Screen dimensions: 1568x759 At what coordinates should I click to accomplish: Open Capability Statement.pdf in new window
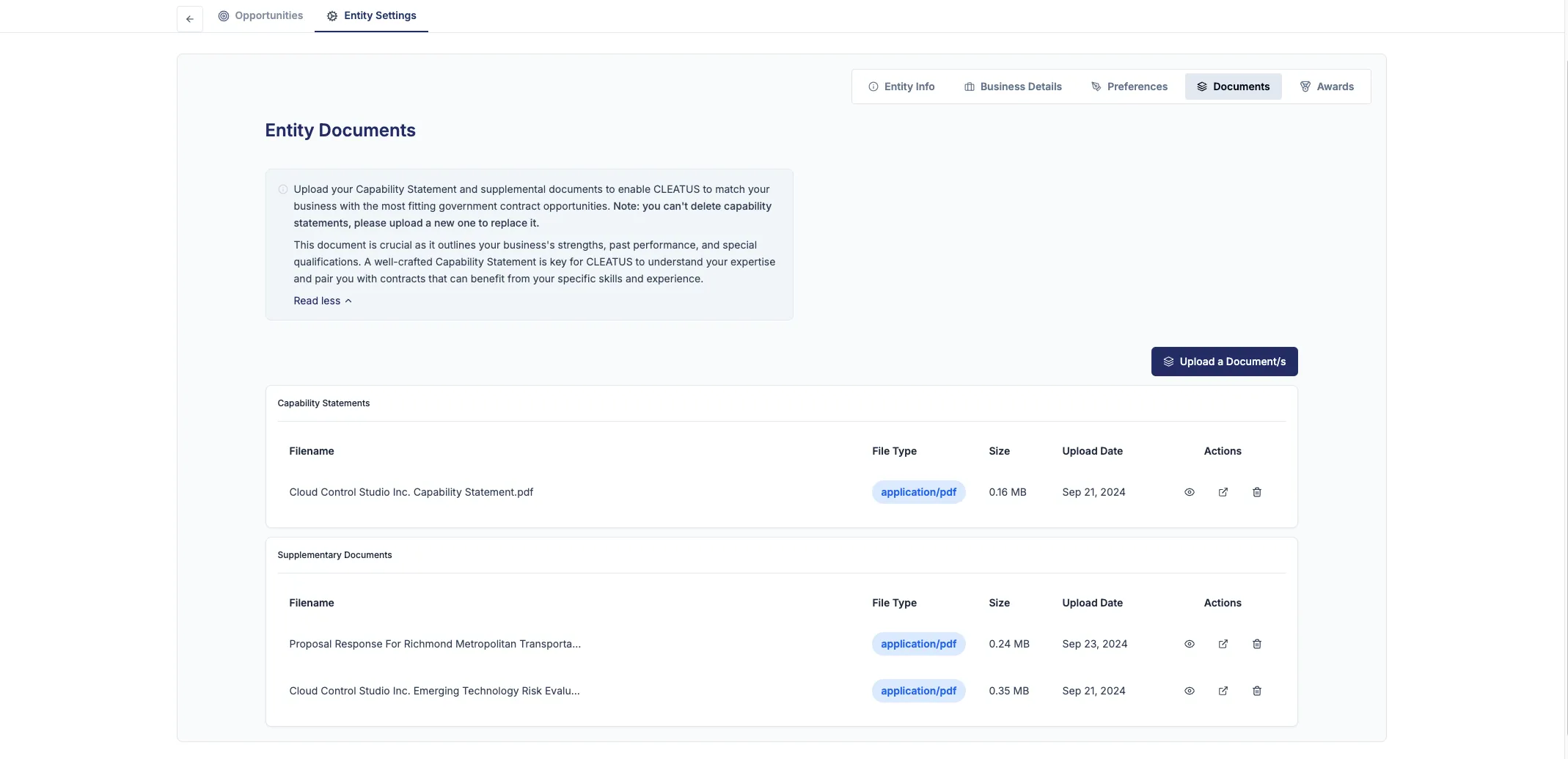click(x=1223, y=492)
